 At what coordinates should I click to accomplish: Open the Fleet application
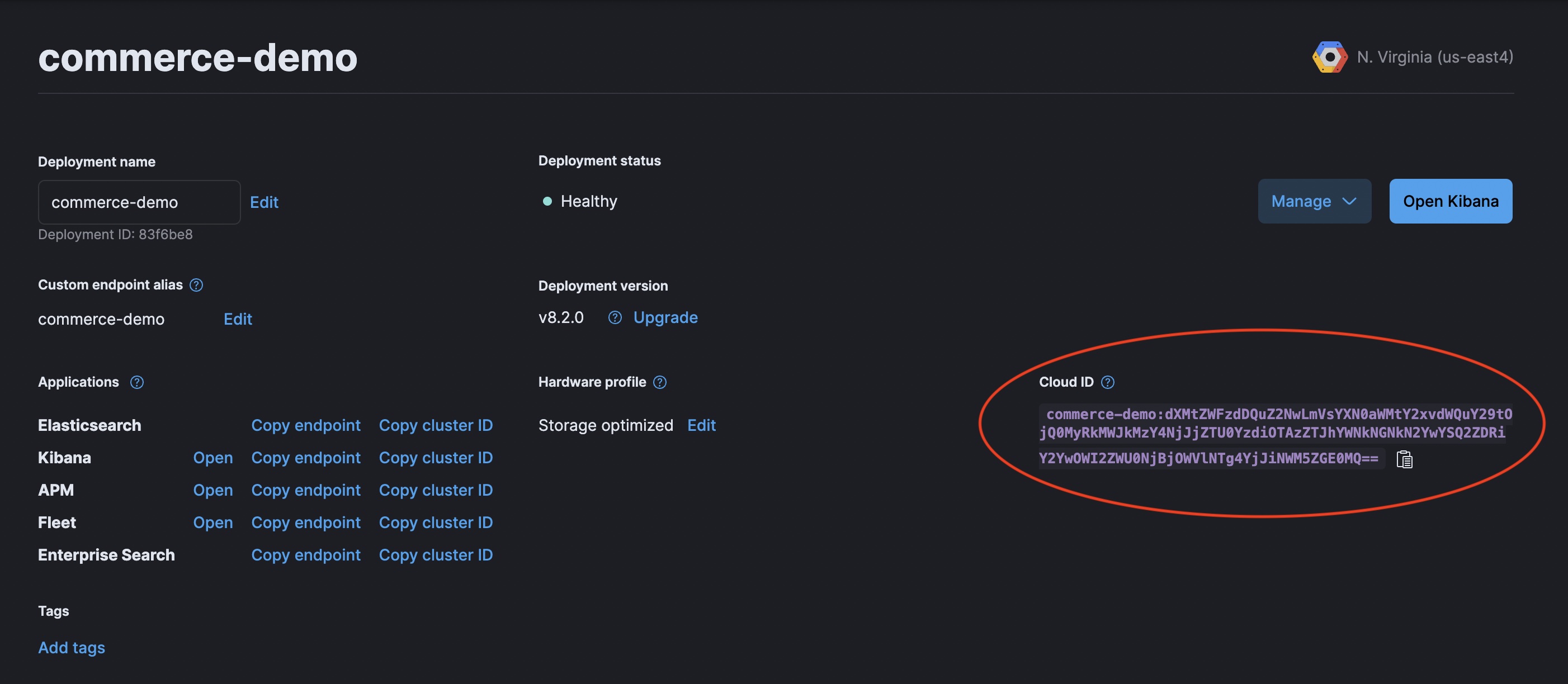[212, 522]
